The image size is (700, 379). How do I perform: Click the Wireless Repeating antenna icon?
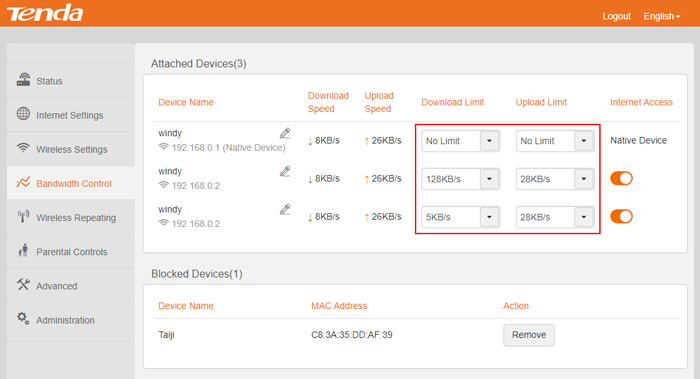coord(23,217)
